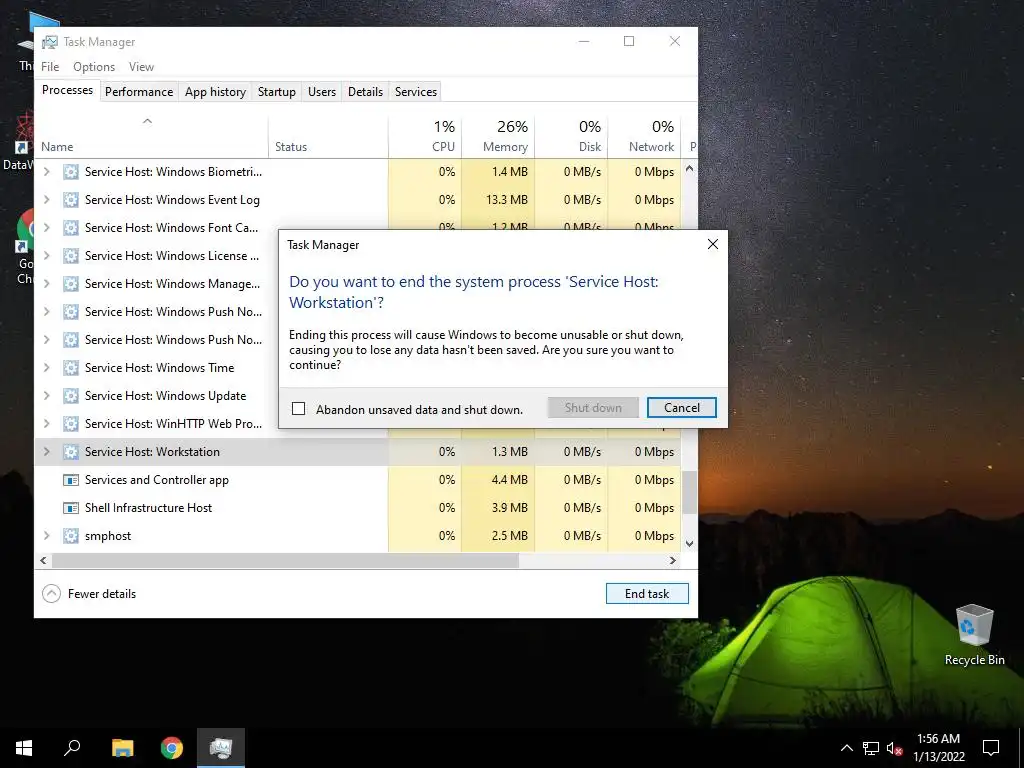
Task: Sort by Network usage column
Action: [x=645, y=138]
